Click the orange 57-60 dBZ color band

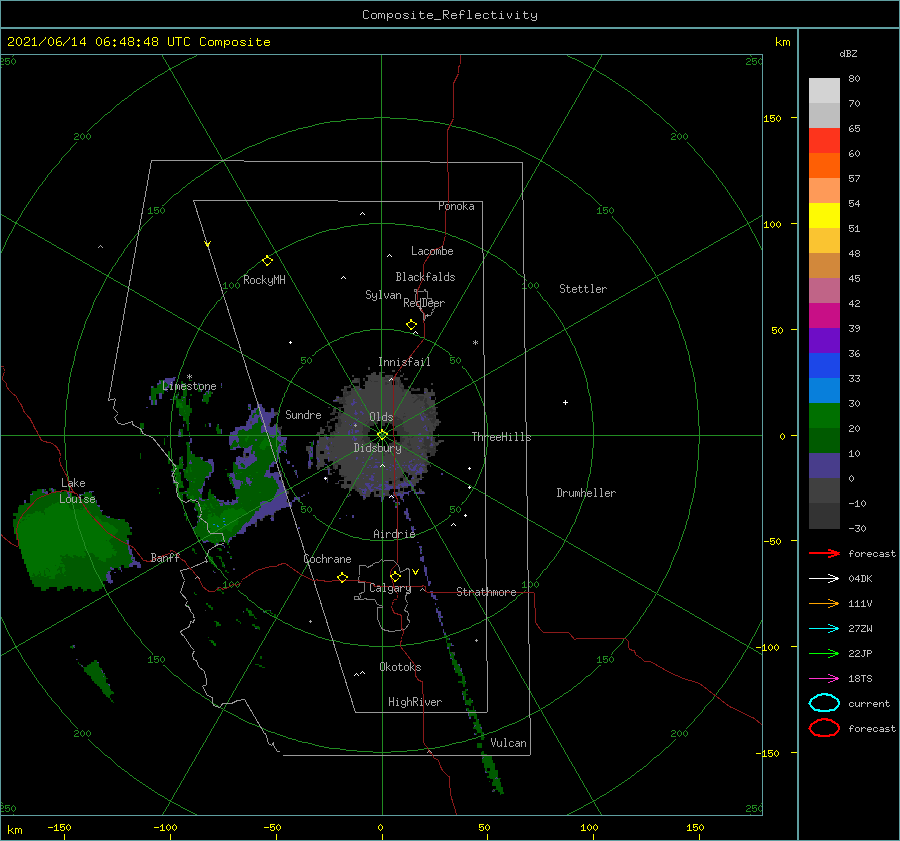pos(824,165)
